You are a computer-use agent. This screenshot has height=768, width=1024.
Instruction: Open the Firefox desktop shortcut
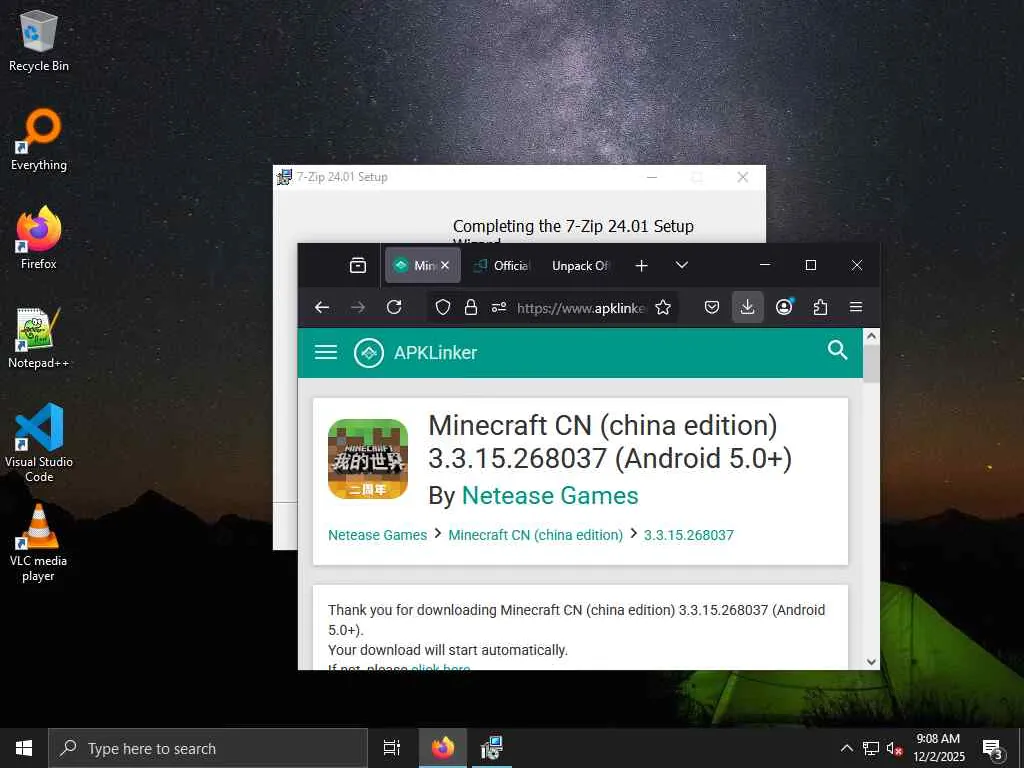pyautogui.click(x=39, y=238)
